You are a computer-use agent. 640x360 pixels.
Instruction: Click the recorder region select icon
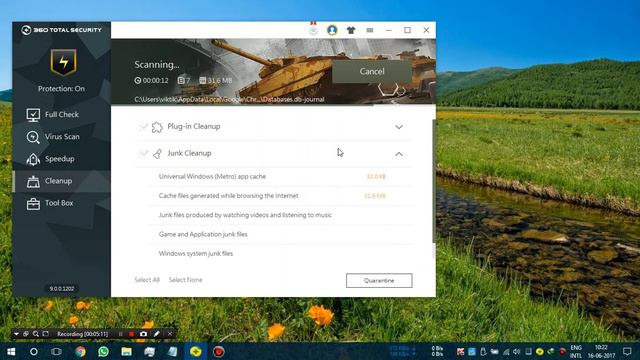click(x=46, y=334)
